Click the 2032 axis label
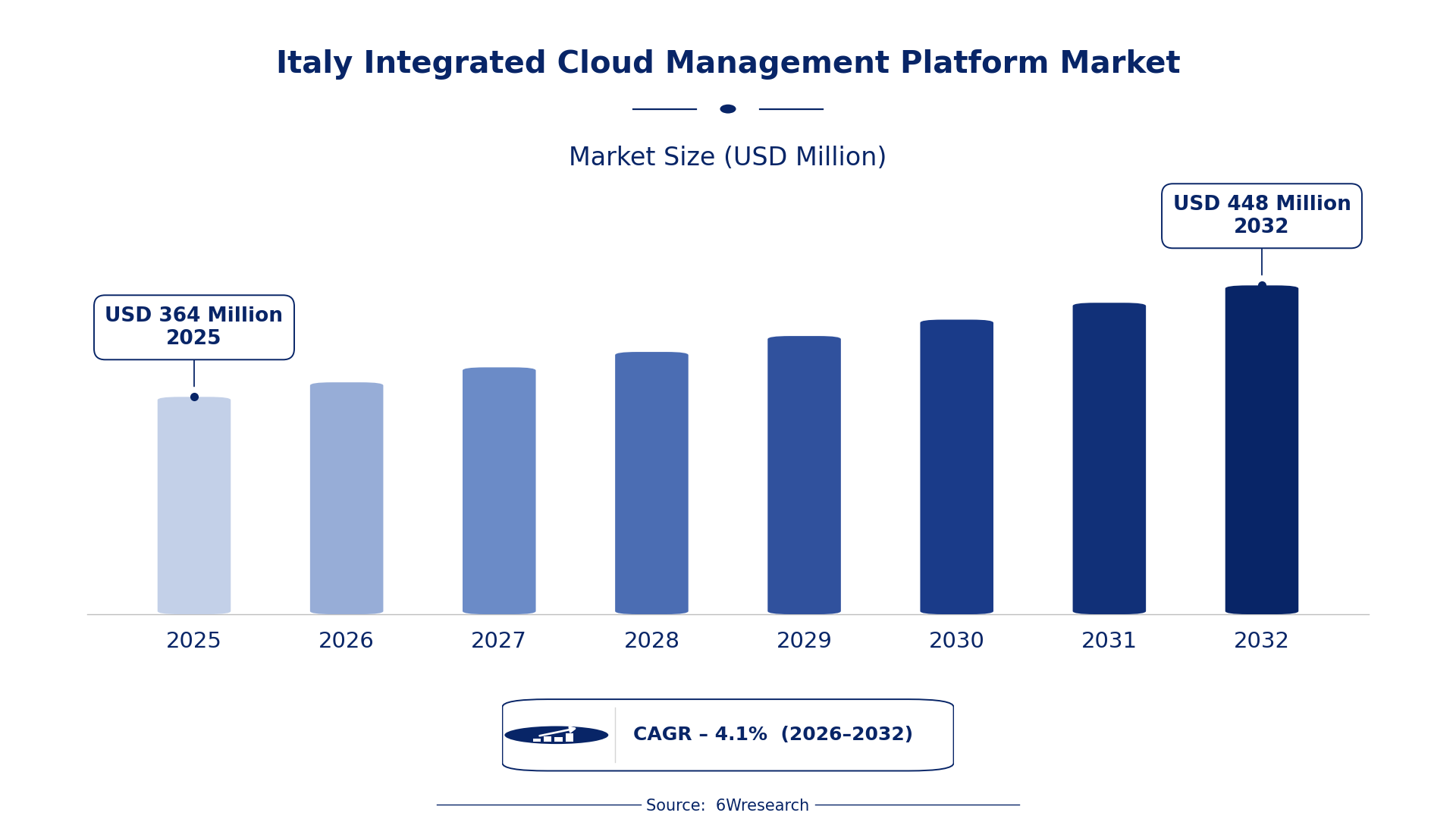 pyautogui.click(x=1261, y=641)
